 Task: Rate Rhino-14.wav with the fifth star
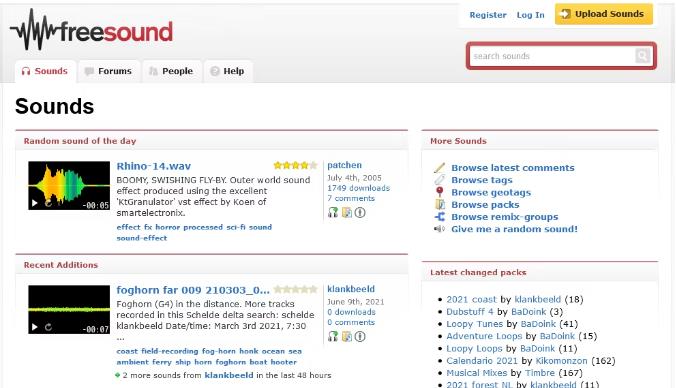tap(313, 165)
